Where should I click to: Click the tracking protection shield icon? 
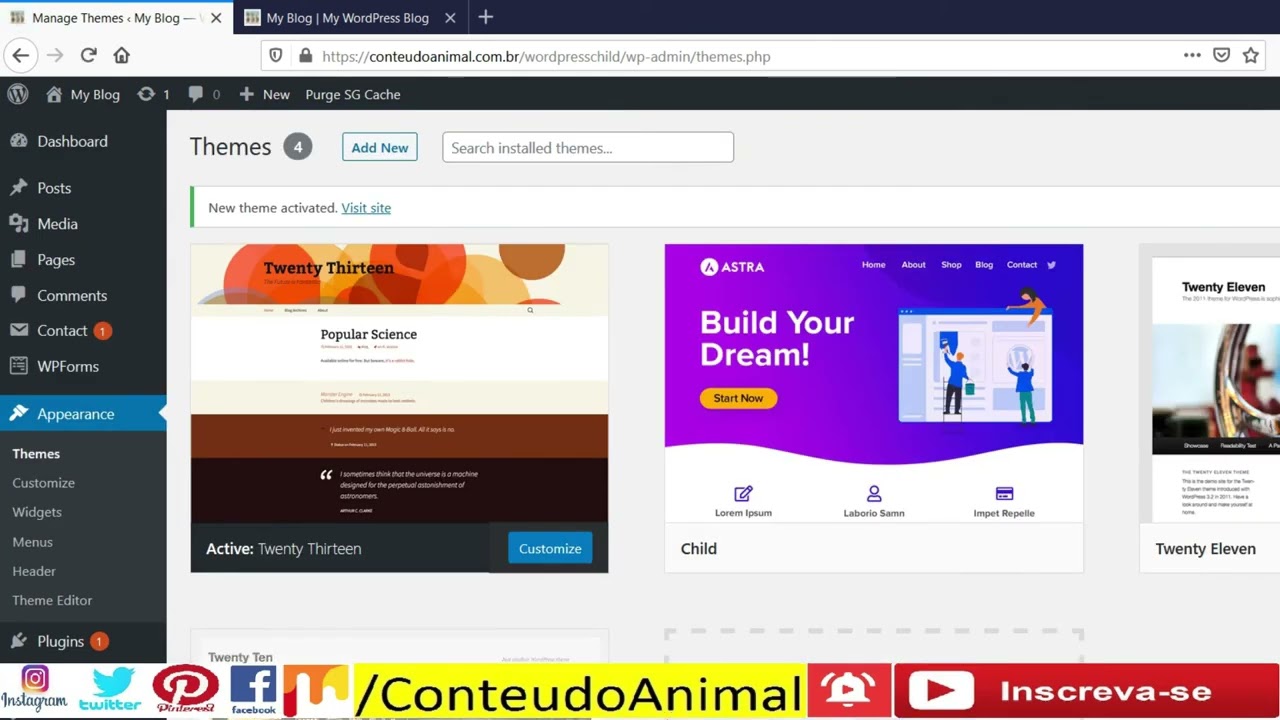(x=277, y=56)
